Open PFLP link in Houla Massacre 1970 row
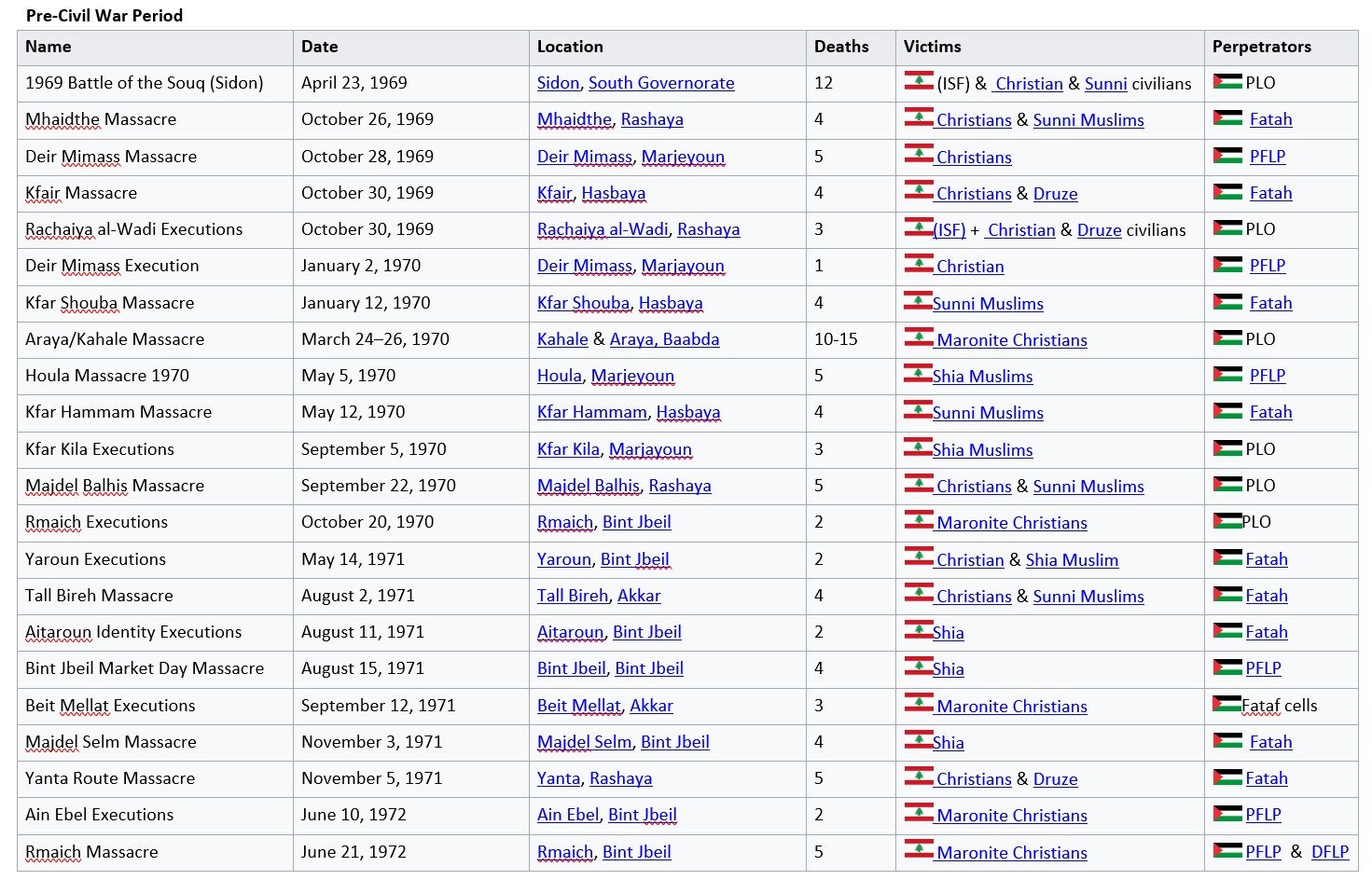Image resolution: width=1372 pixels, height=880 pixels. [1268, 376]
